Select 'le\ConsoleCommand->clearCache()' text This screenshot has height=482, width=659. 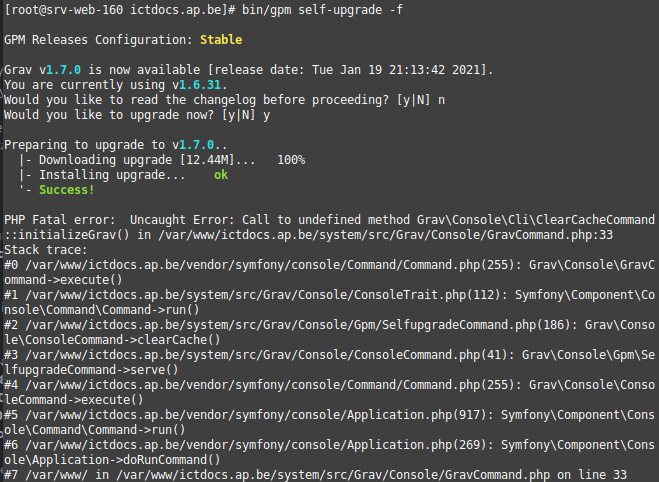coord(112,340)
